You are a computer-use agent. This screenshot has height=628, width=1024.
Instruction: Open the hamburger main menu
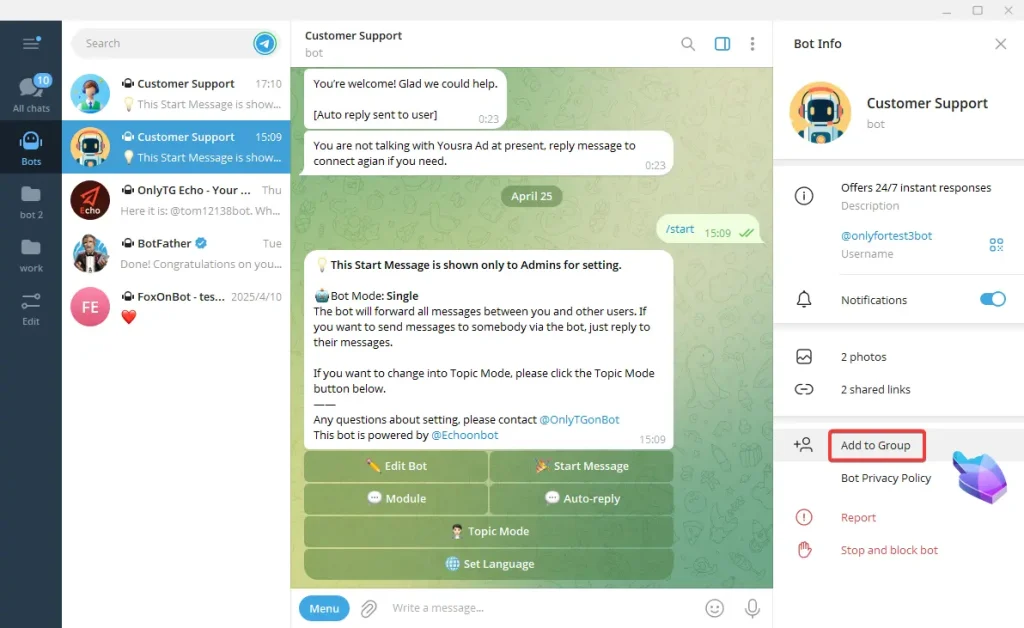[31, 43]
